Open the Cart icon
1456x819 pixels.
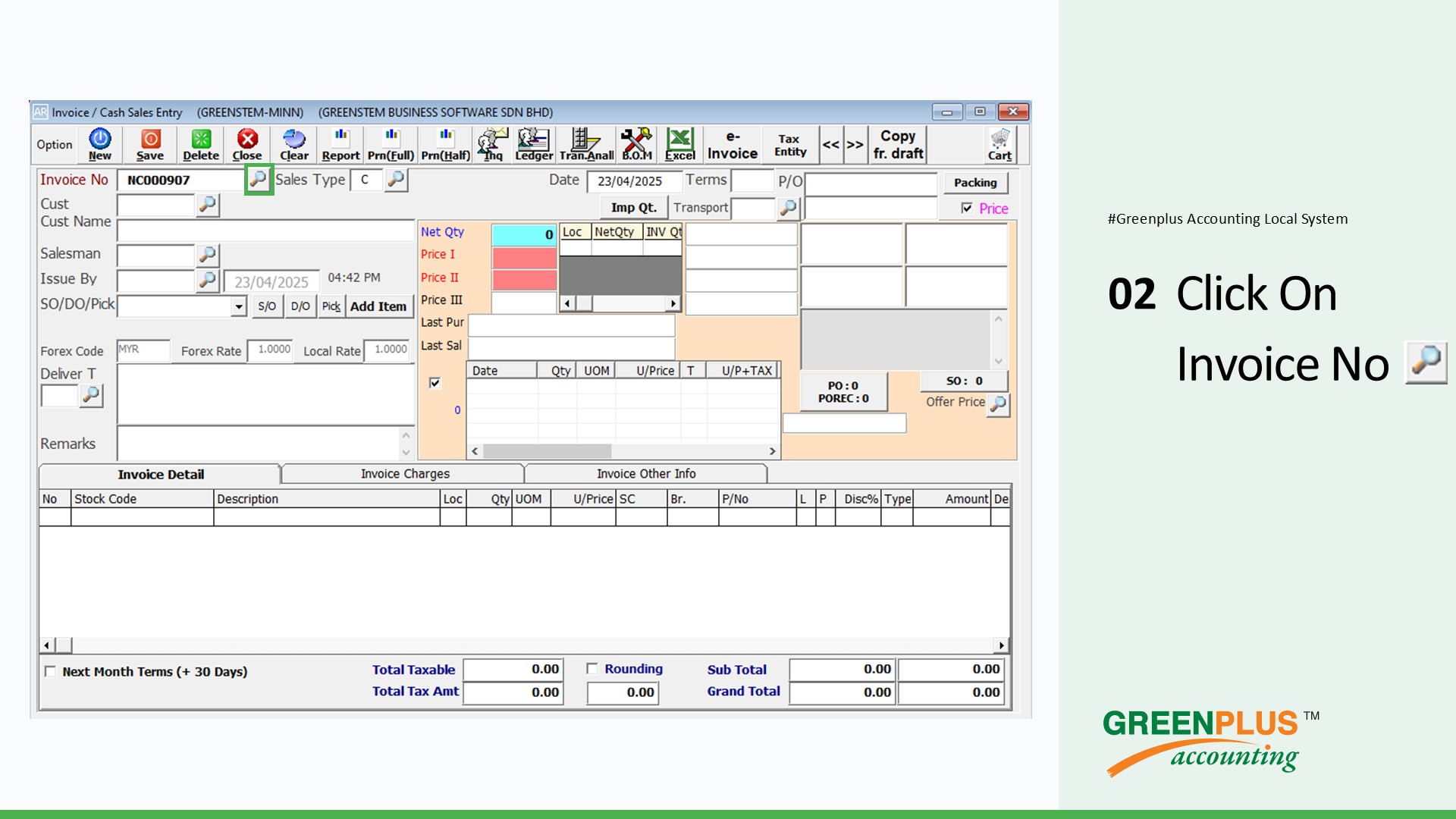point(1000,144)
